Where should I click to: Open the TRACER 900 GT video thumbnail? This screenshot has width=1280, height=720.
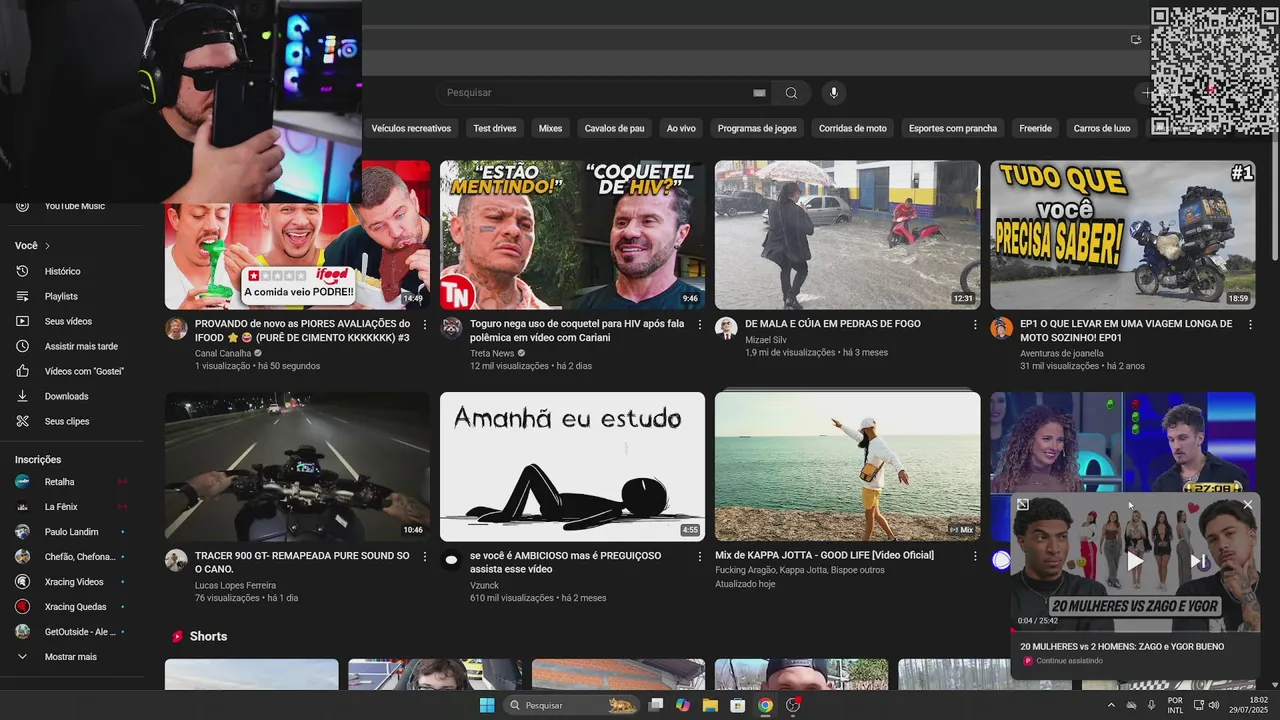[x=297, y=466]
